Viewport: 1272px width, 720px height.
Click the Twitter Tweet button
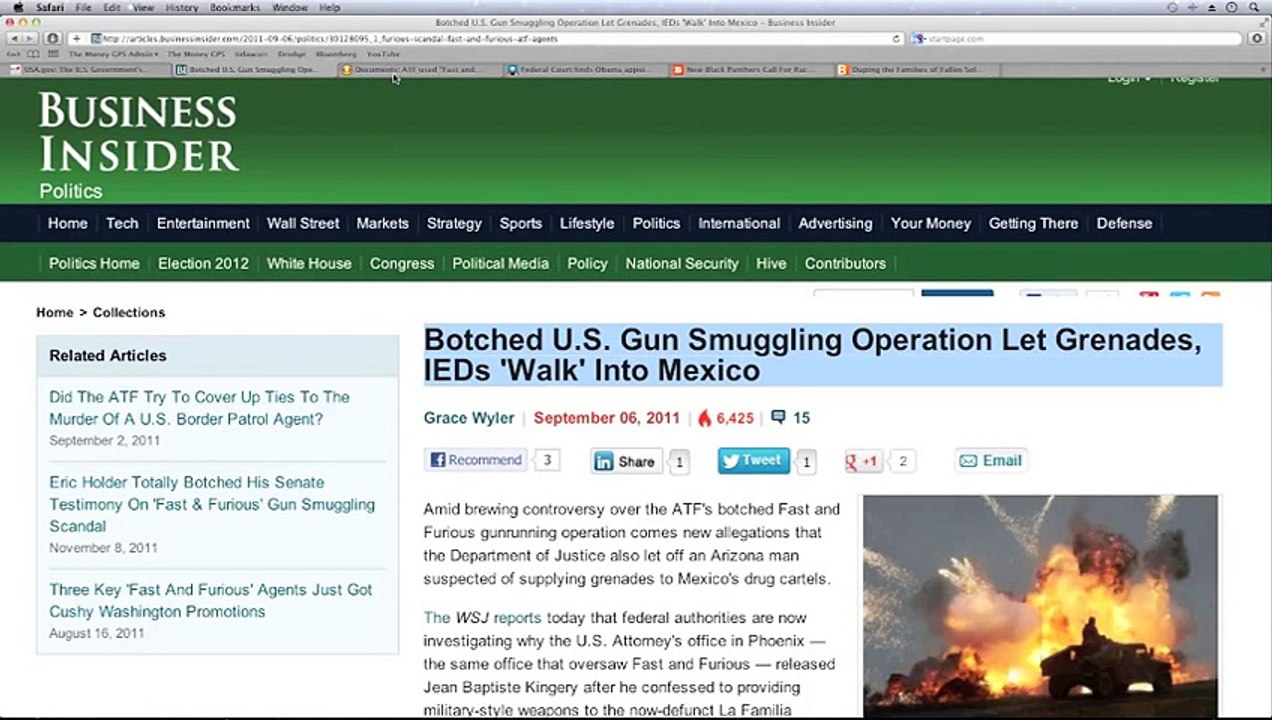pos(753,460)
